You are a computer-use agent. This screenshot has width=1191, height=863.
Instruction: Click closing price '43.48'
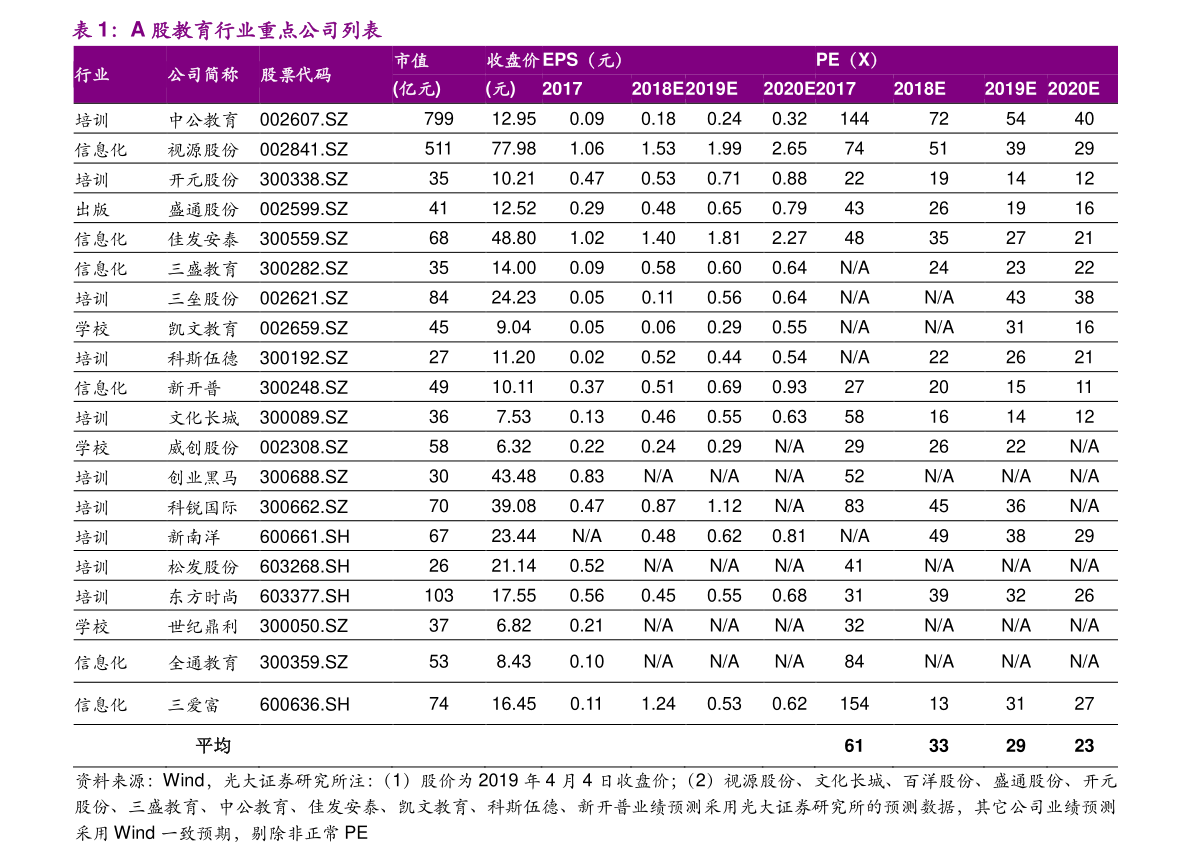point(513,476)
